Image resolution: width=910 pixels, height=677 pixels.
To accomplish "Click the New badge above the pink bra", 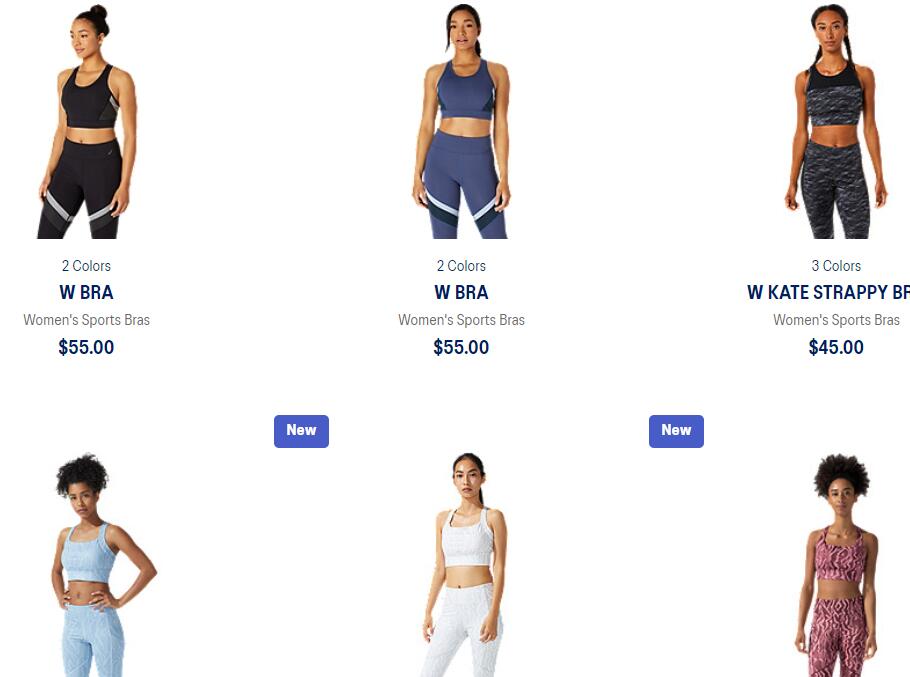I will tap(676, 431).
